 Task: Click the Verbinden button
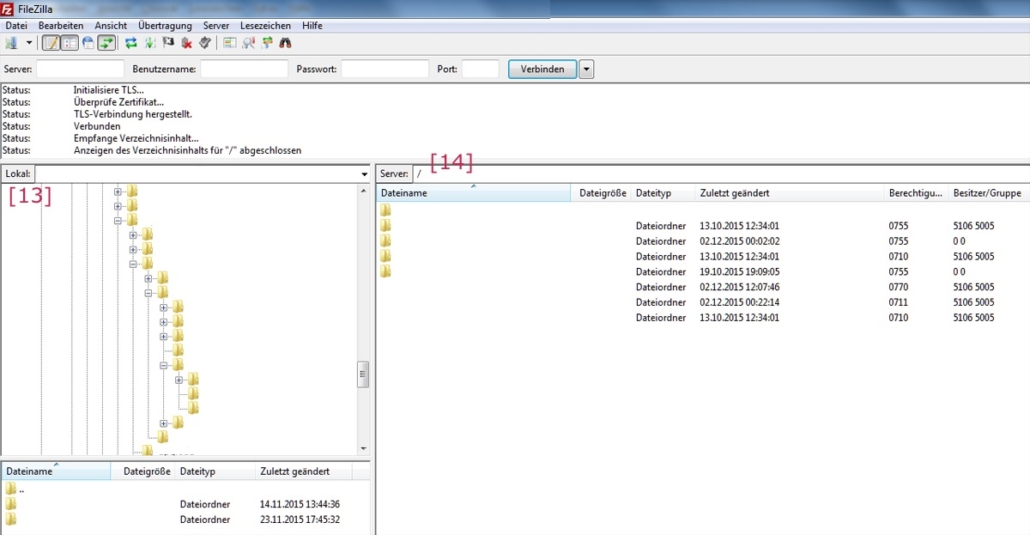(543, 69)
